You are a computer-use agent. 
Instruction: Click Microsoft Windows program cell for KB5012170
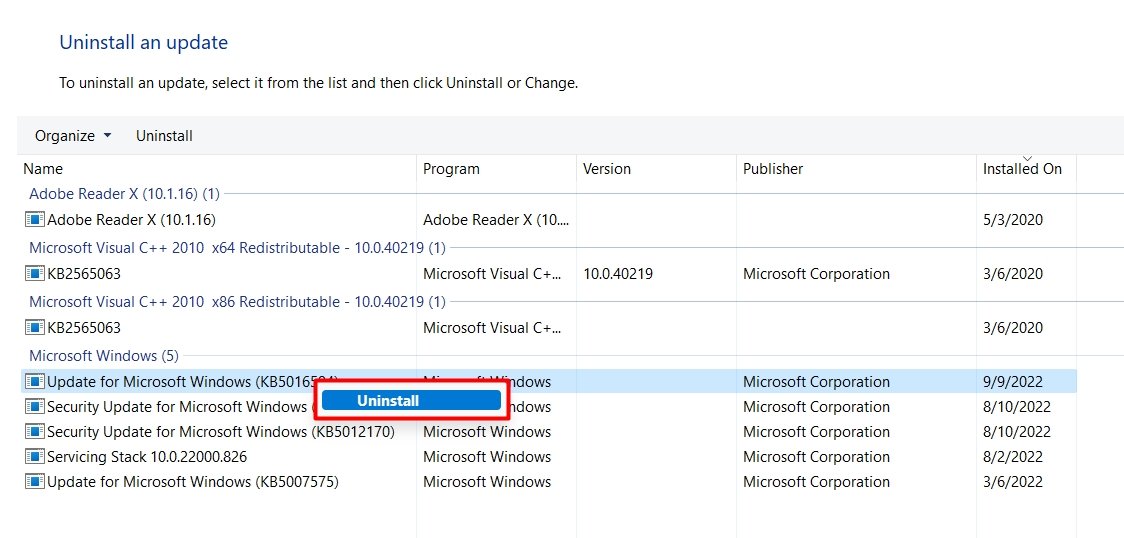[487, 432]
